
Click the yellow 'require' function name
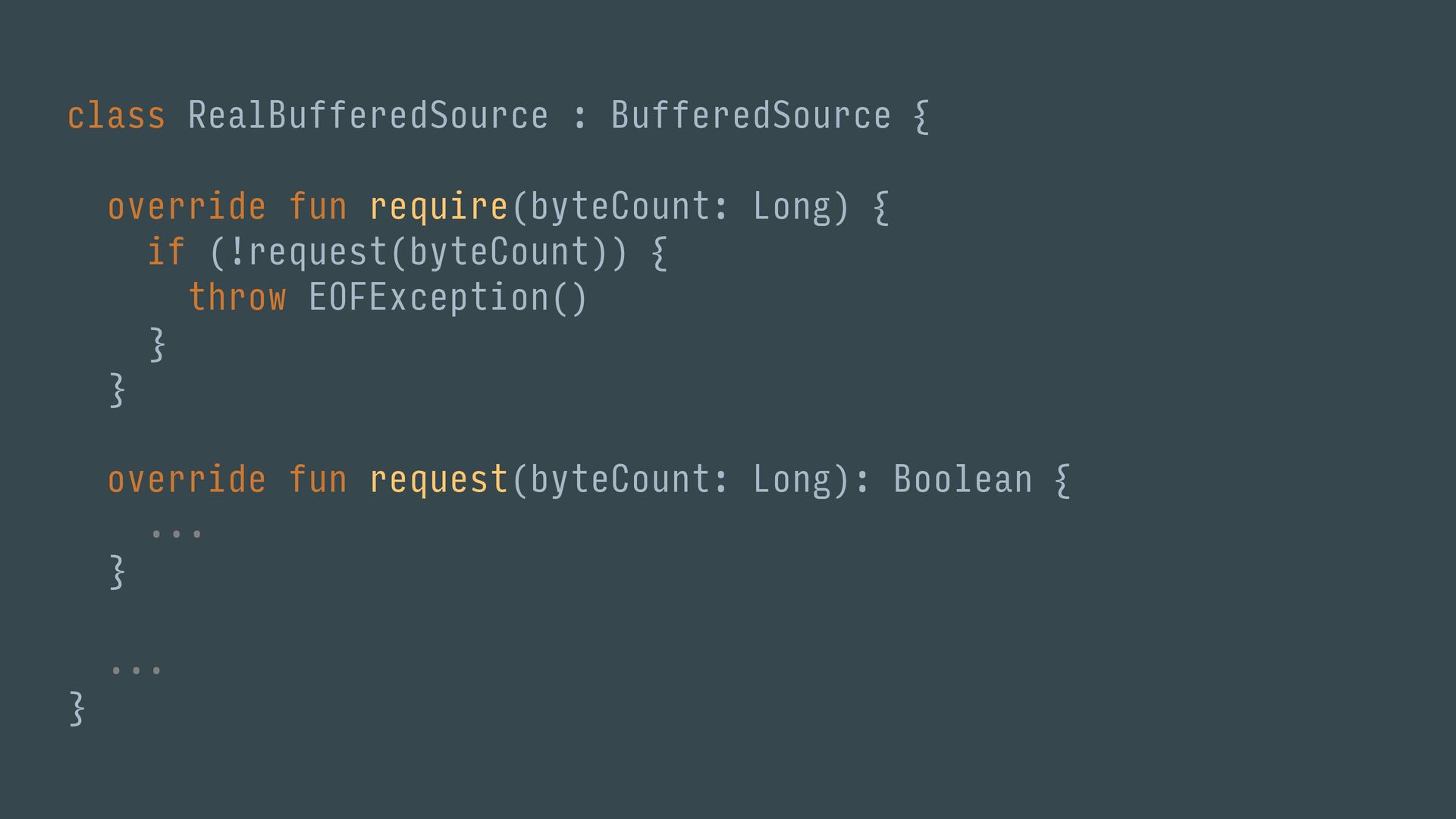pos(438,207)
